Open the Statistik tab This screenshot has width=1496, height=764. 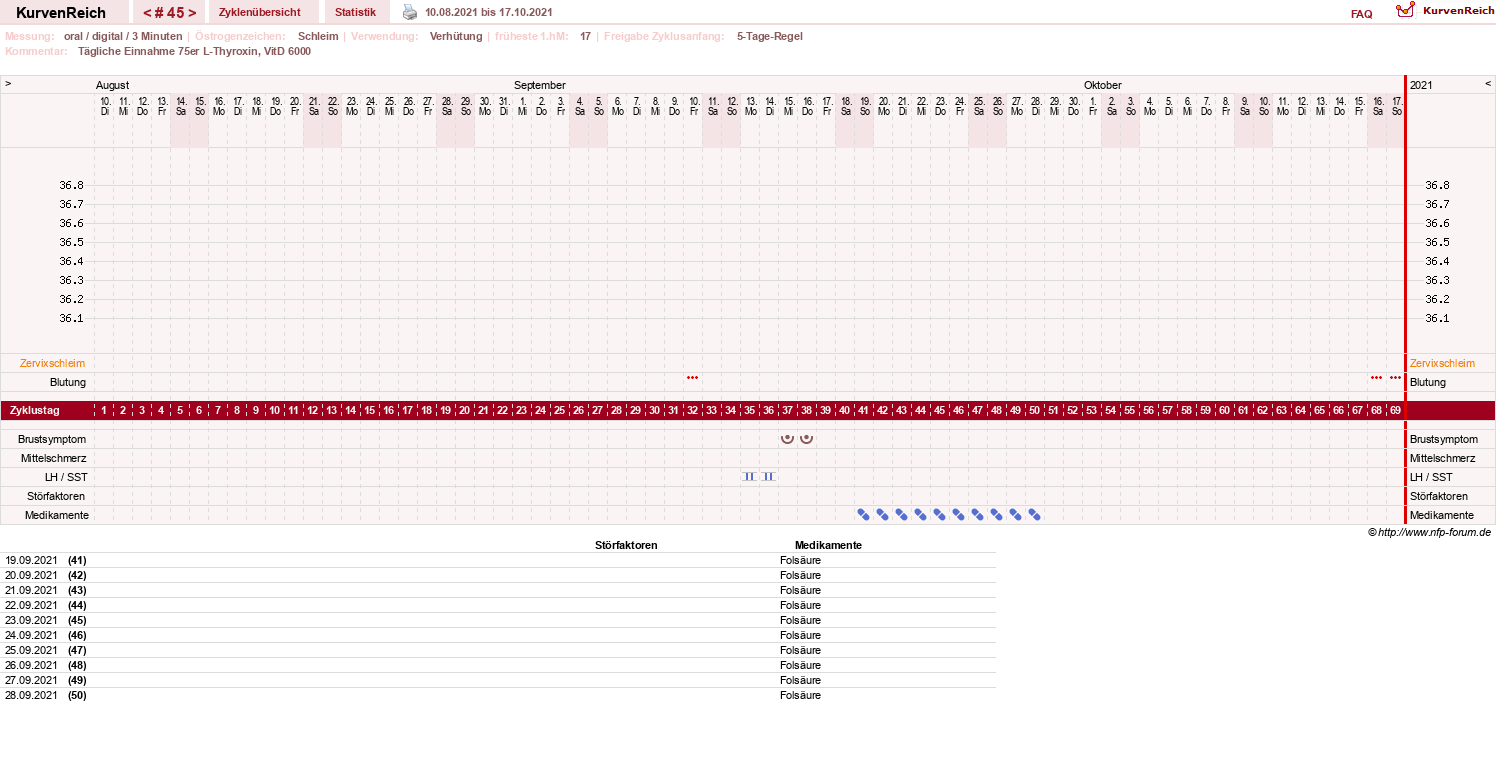[355, 12]
